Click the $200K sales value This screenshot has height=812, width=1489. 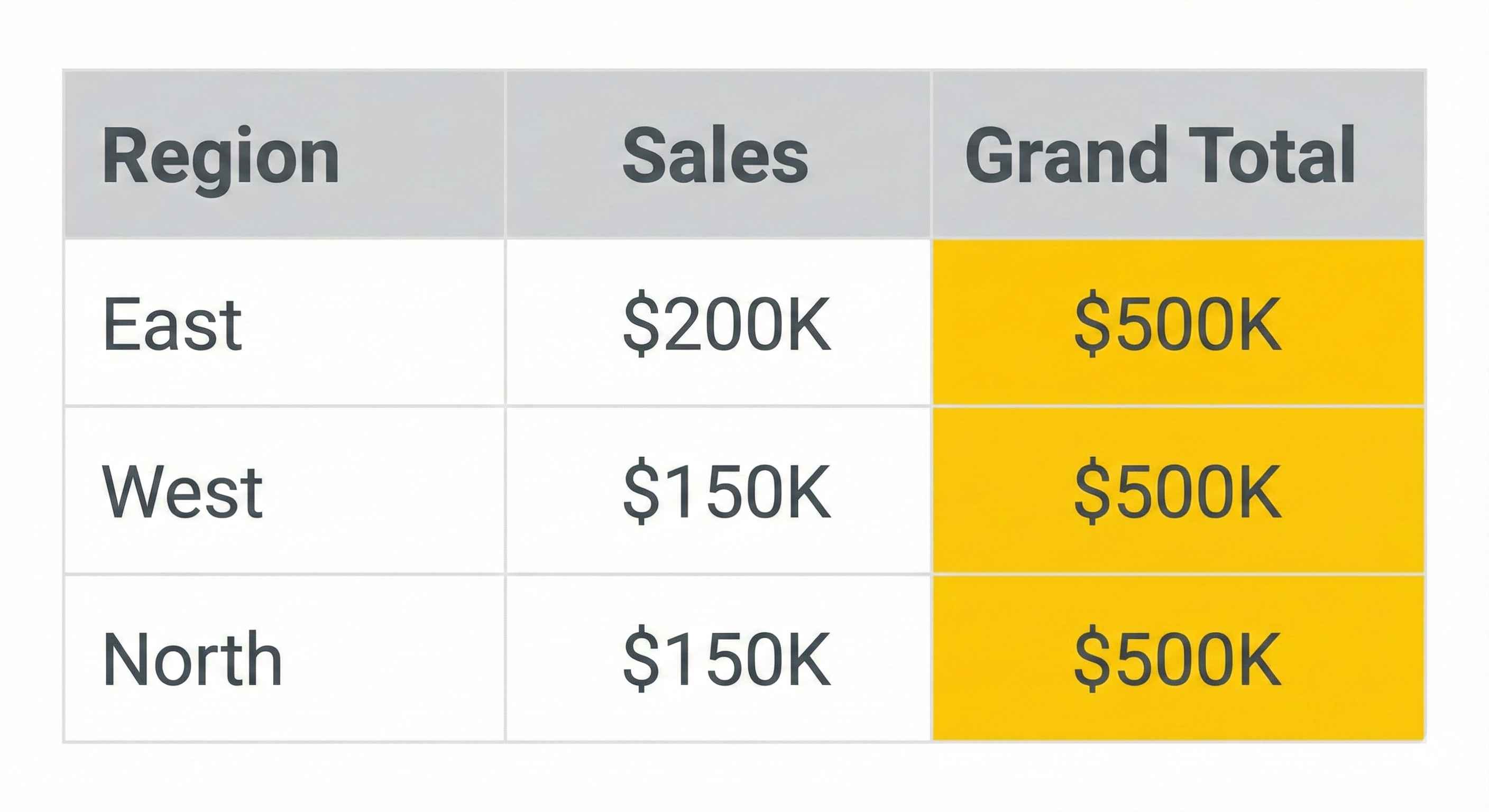(727, 323)
